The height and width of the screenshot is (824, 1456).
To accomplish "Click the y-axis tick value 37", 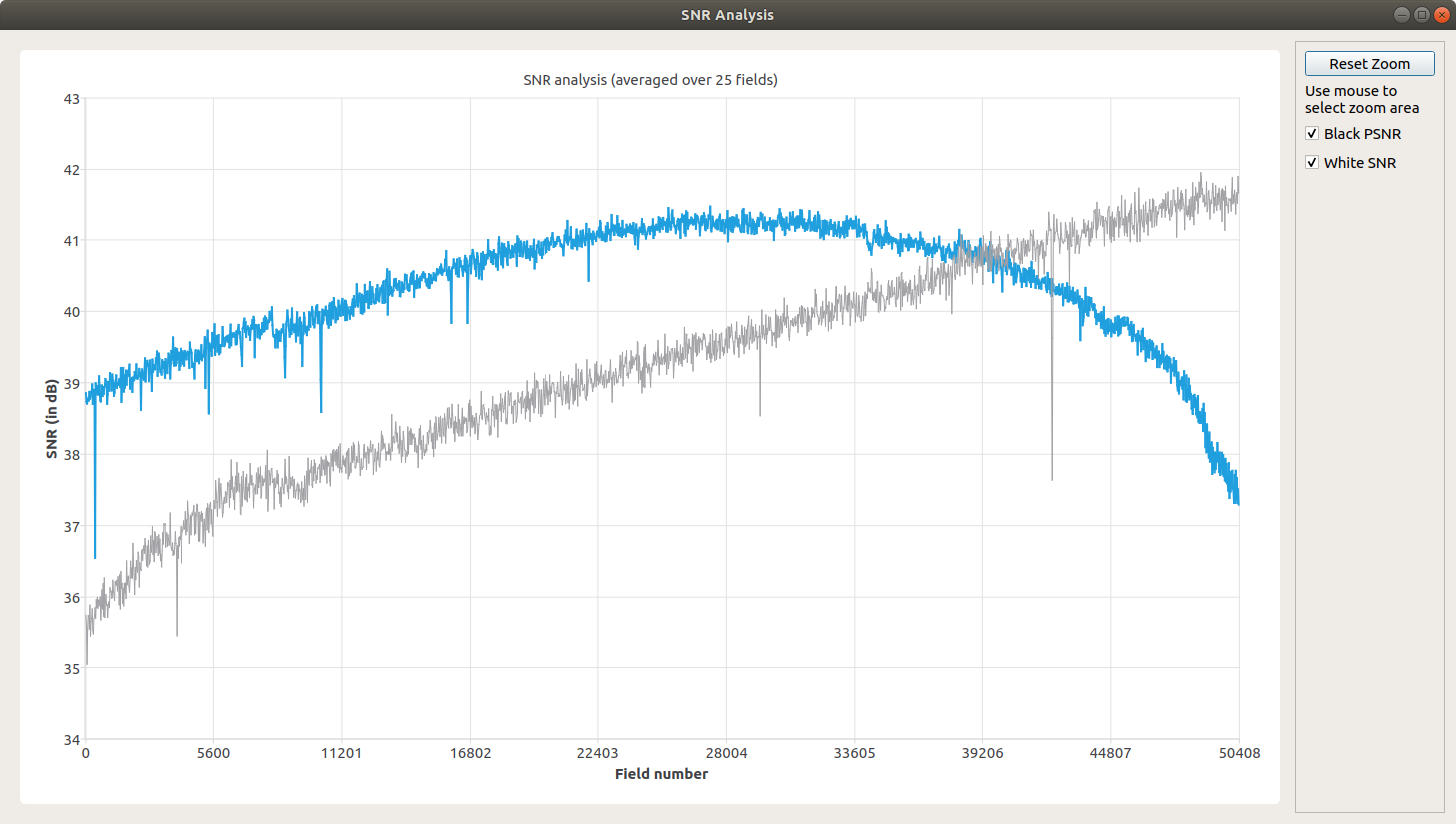I will point(72,526).
